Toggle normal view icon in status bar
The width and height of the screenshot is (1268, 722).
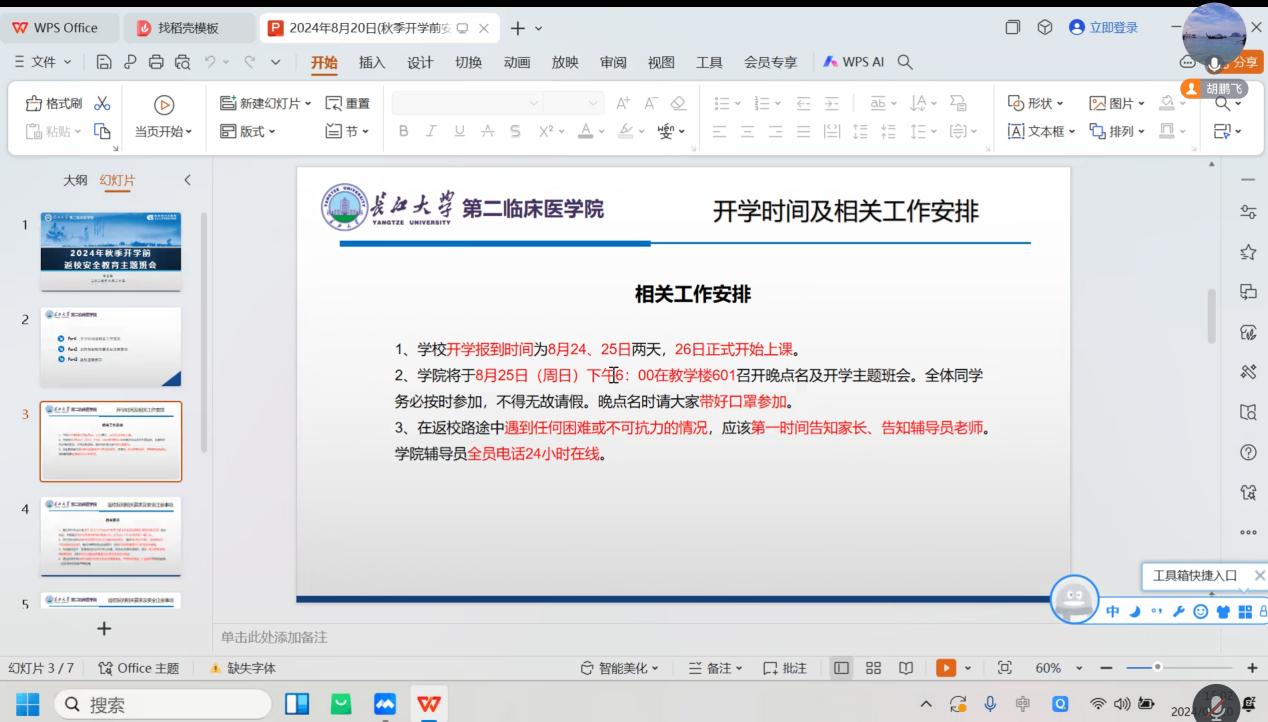tap(841, 668)
